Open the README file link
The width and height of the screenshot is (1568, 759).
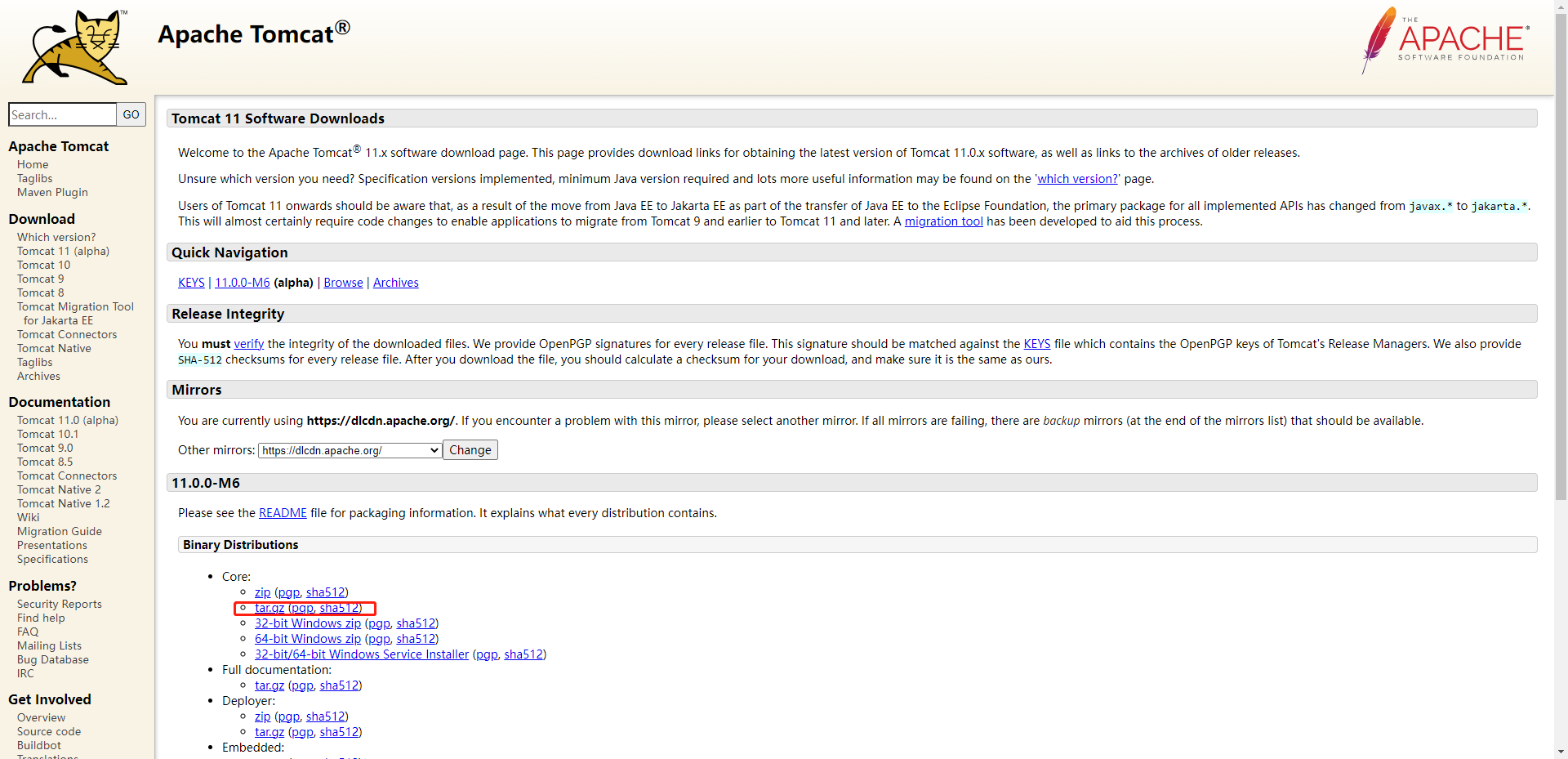pyautogui.click(x=283, y=513)
